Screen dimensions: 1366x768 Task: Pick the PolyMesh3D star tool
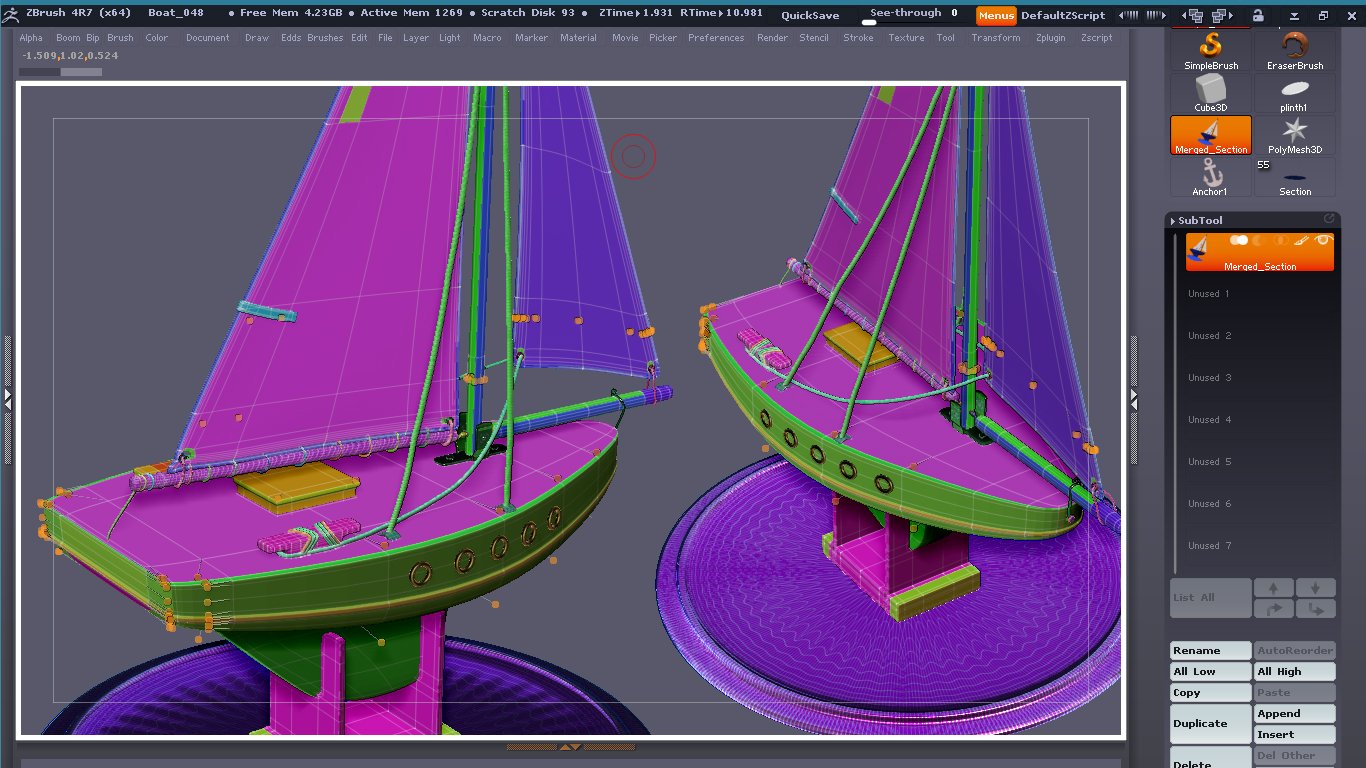tap(1295, 134)
